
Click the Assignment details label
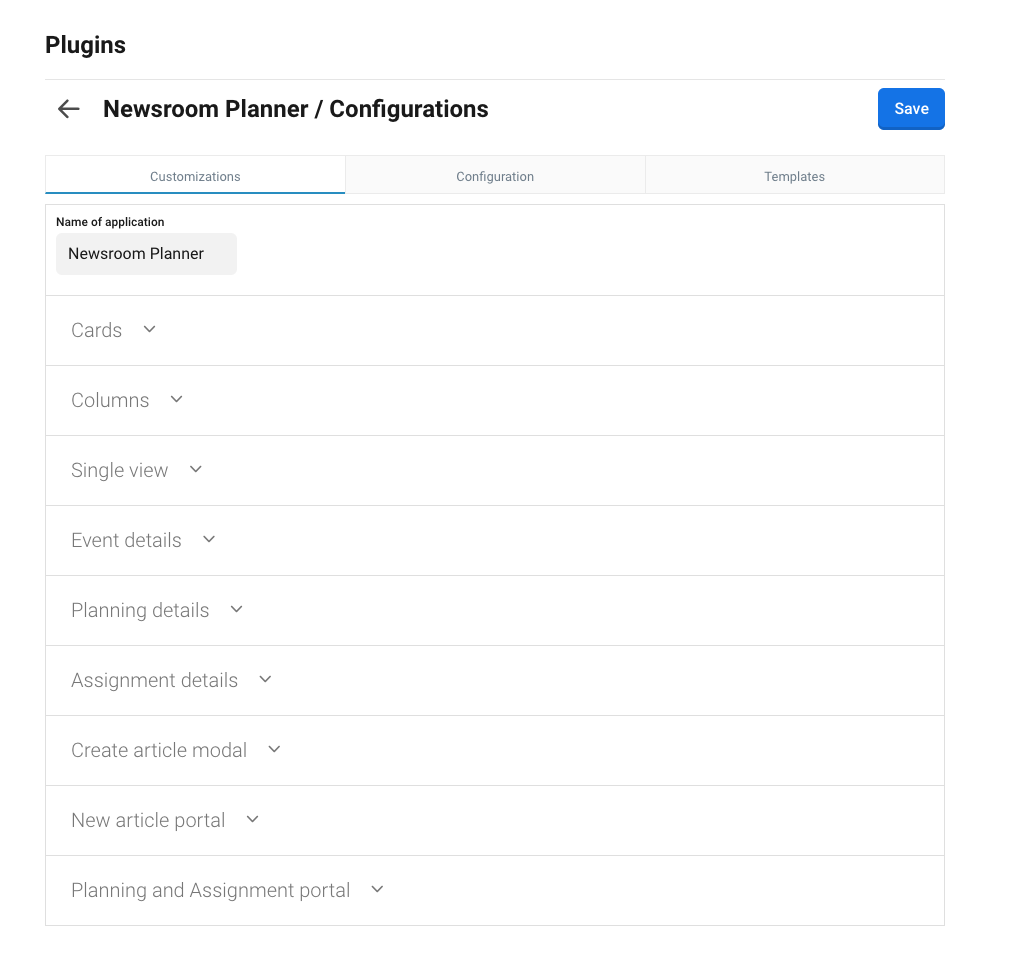[154, 680]
